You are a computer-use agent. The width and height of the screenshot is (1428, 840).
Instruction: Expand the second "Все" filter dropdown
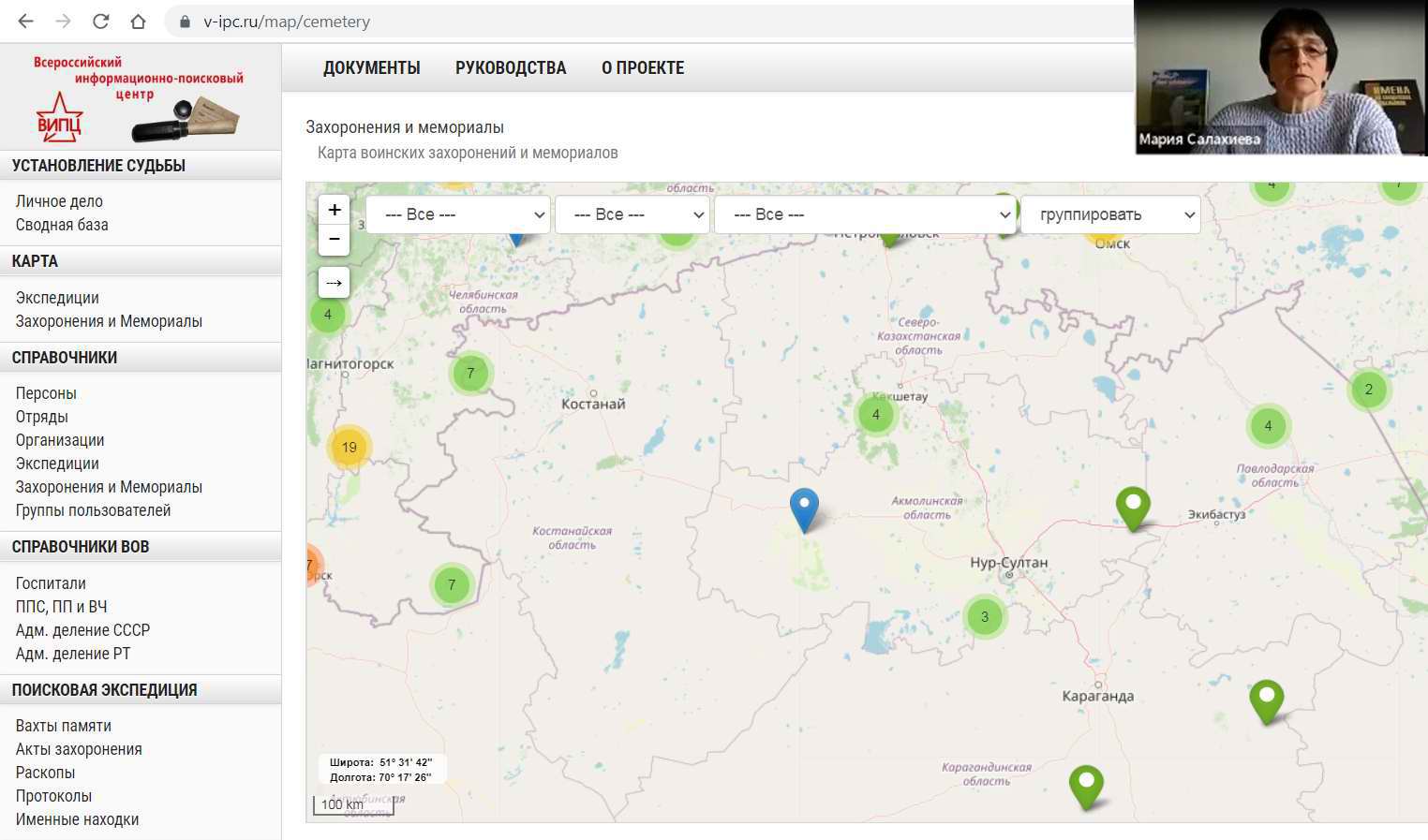click(631, 214)
